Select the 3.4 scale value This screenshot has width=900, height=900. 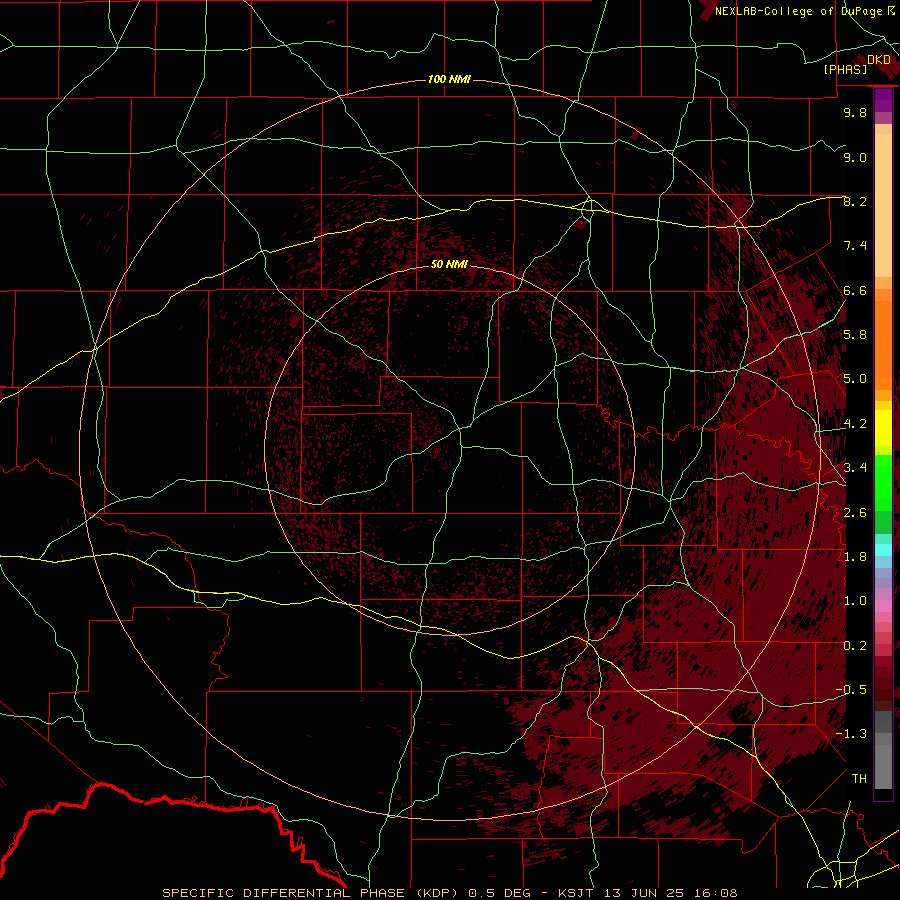[855, 468]
